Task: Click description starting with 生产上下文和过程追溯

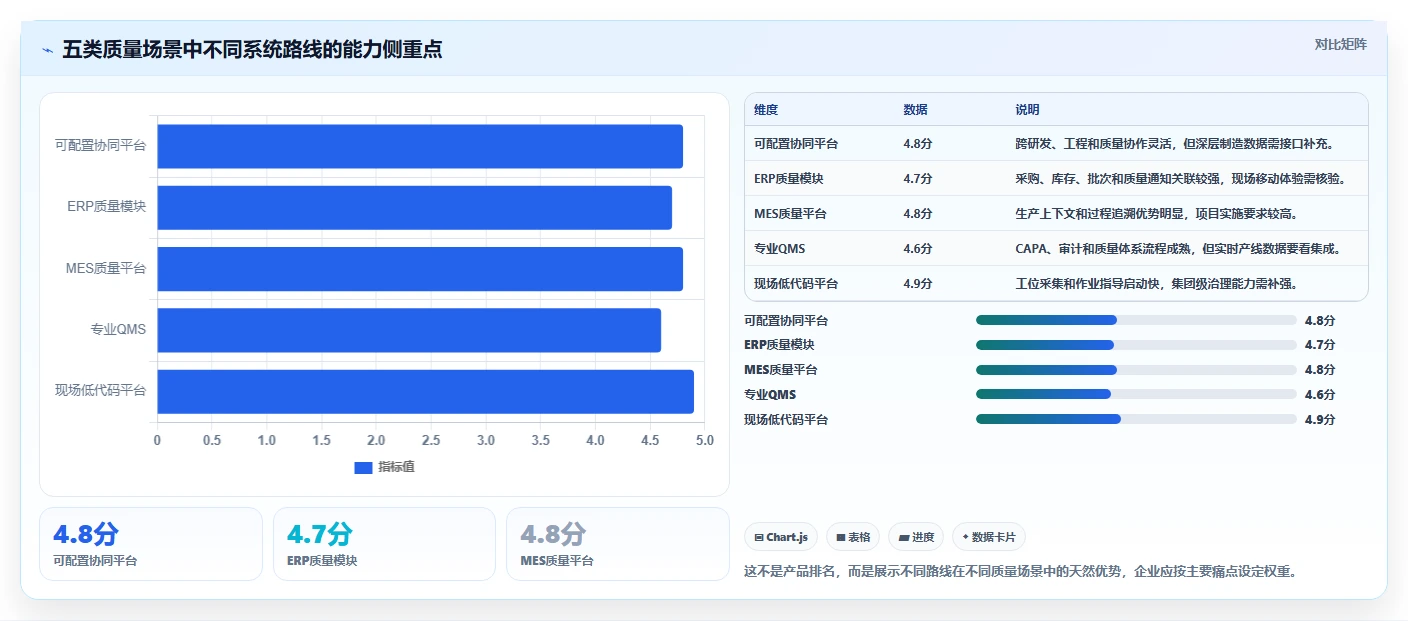Action: [1156, 213]
